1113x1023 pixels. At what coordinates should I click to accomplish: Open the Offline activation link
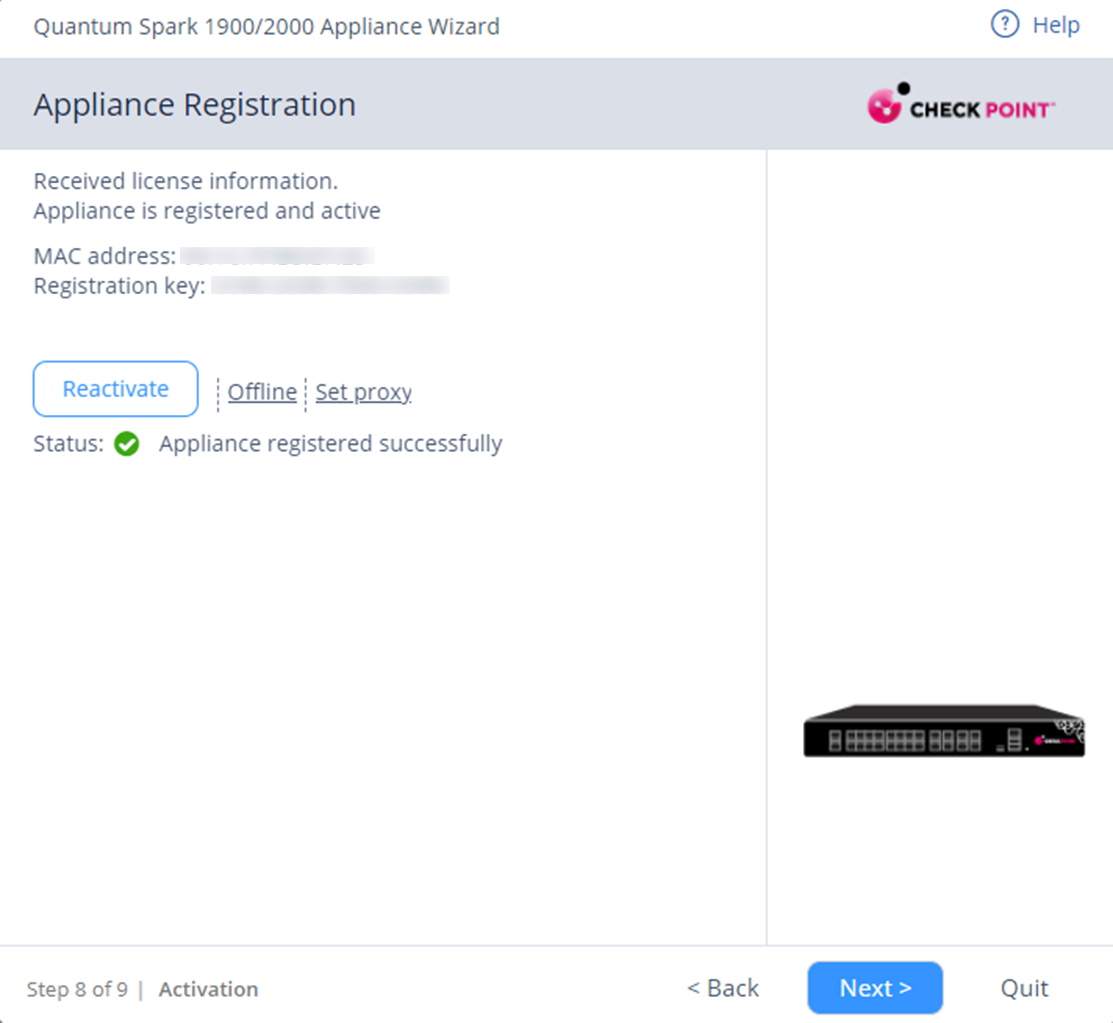[x=262, y=392]
